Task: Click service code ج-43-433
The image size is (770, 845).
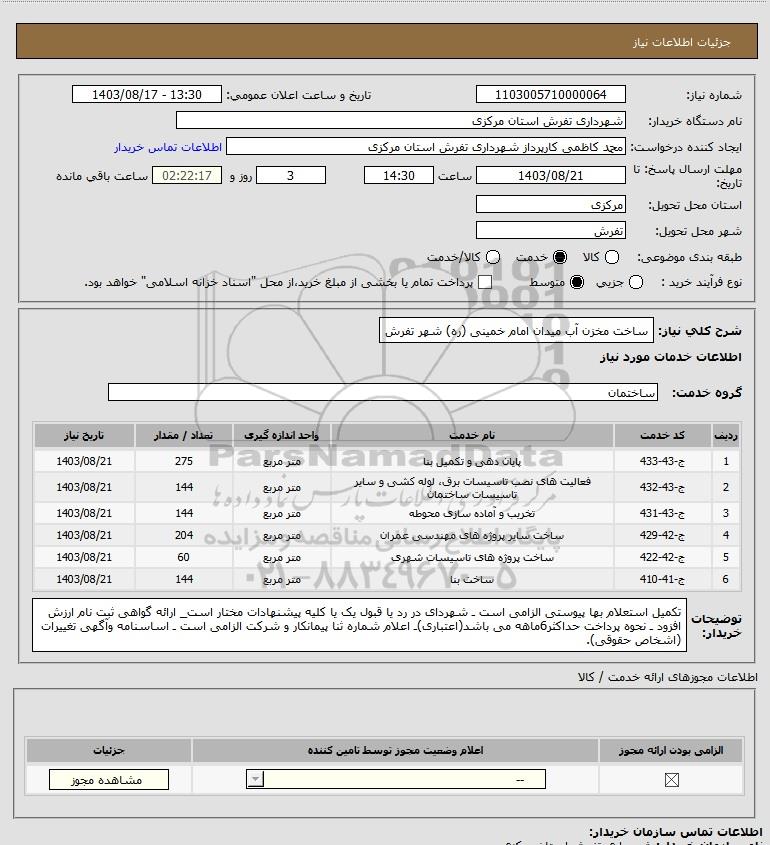Action: (x=662, y=461)
